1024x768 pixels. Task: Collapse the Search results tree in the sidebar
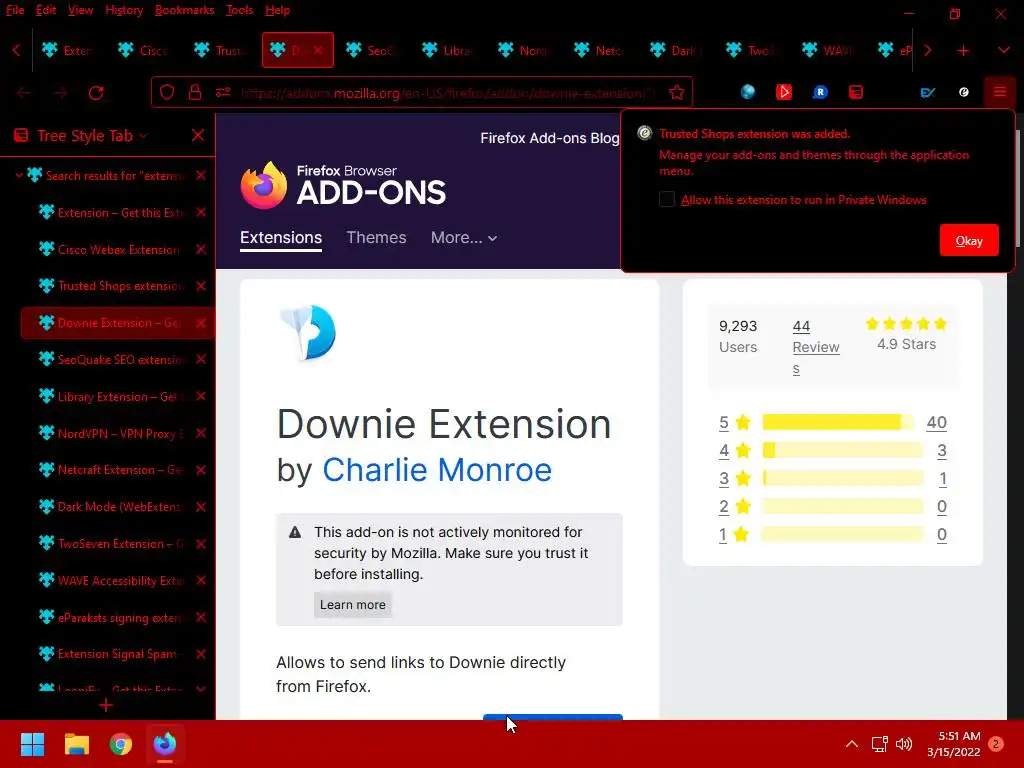click(19, 175)
